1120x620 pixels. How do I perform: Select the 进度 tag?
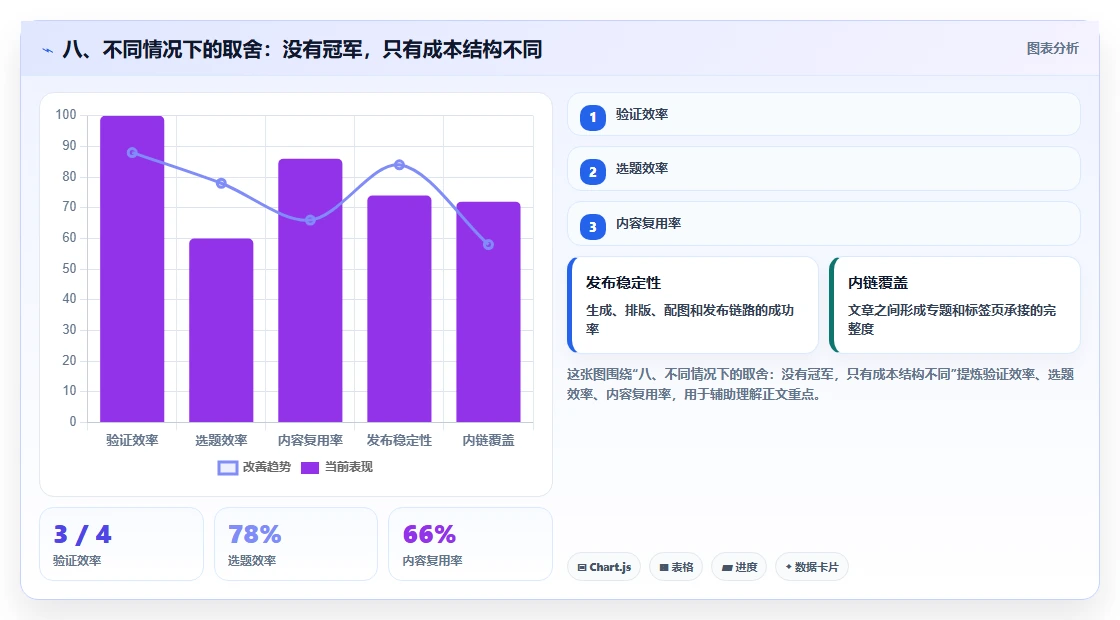pyautogui.click(x=739, y=567)
